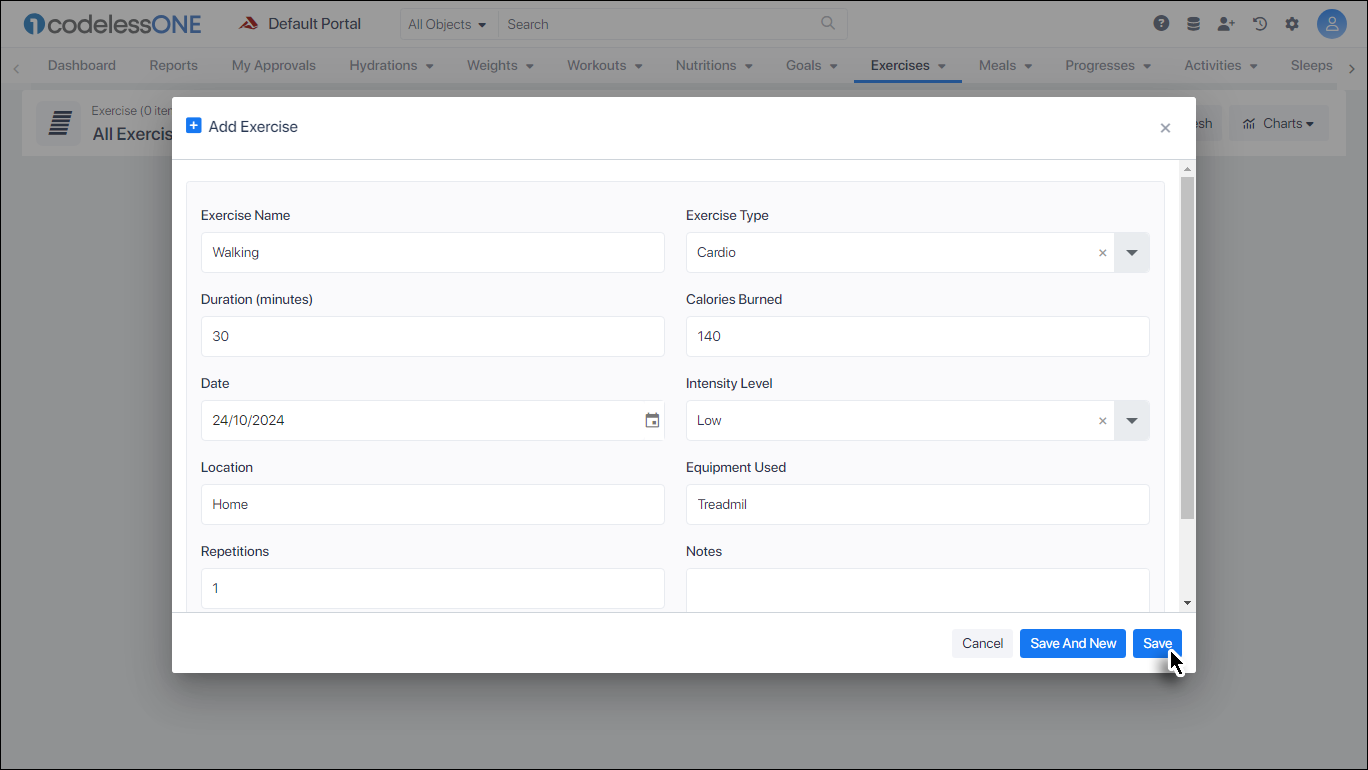Open the Help icon in the top bar

point(1161,22)
